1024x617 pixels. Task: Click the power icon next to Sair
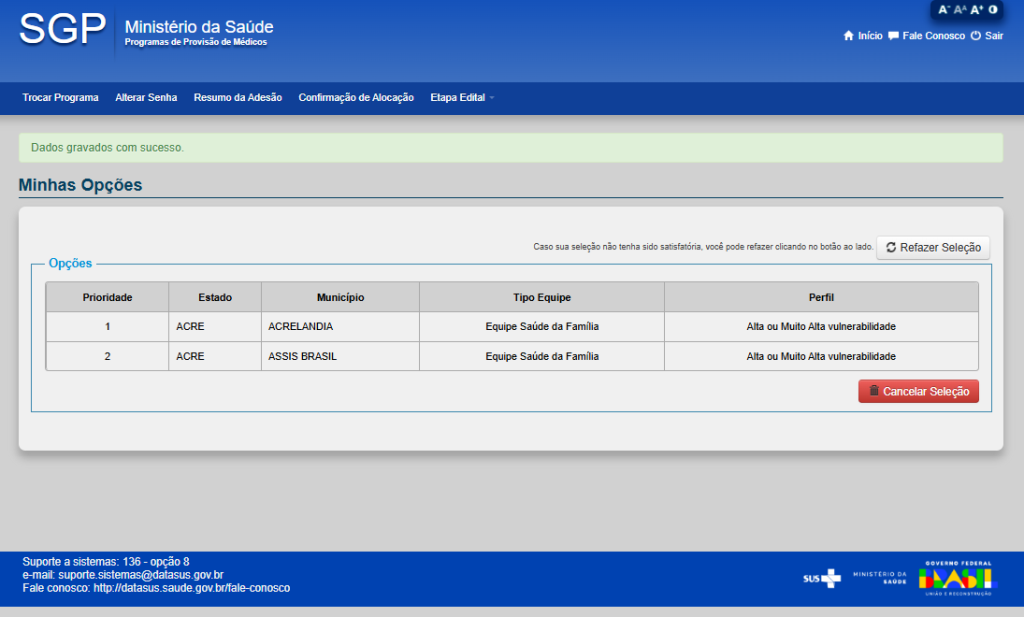(x=976, y=36)
